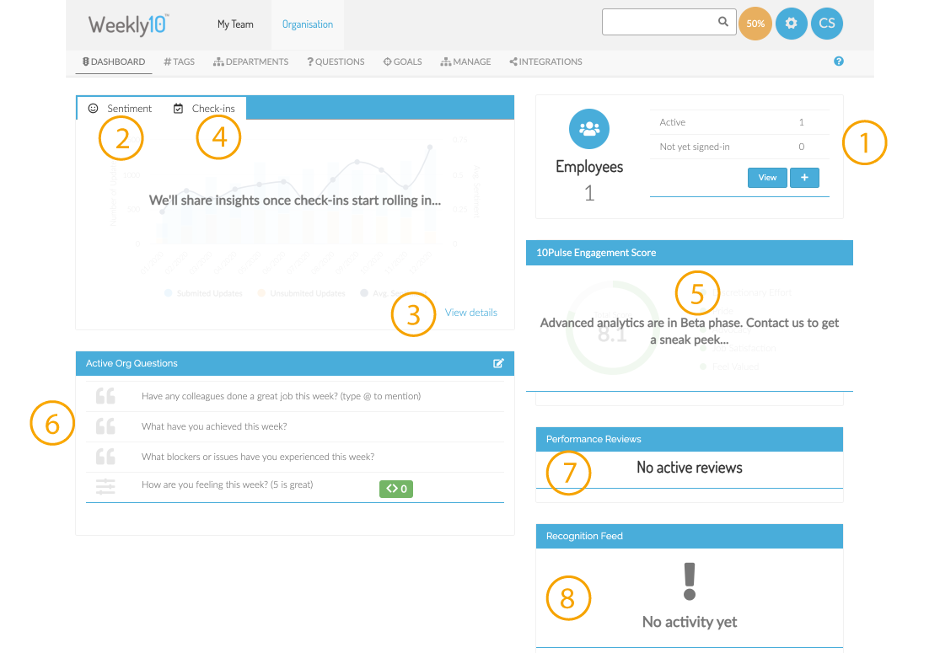
Task: Click the orange 50% progress badge
Action: click(755, 22)
